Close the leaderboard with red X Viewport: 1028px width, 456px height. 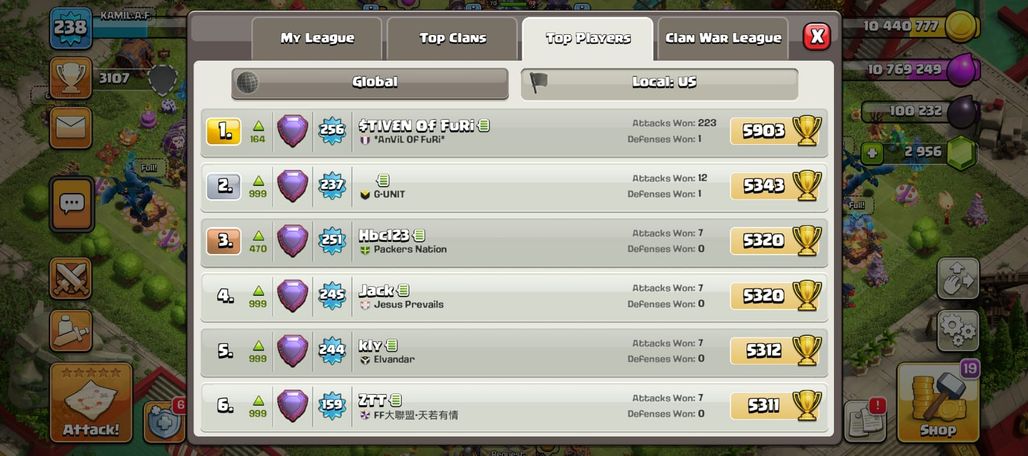817,37
